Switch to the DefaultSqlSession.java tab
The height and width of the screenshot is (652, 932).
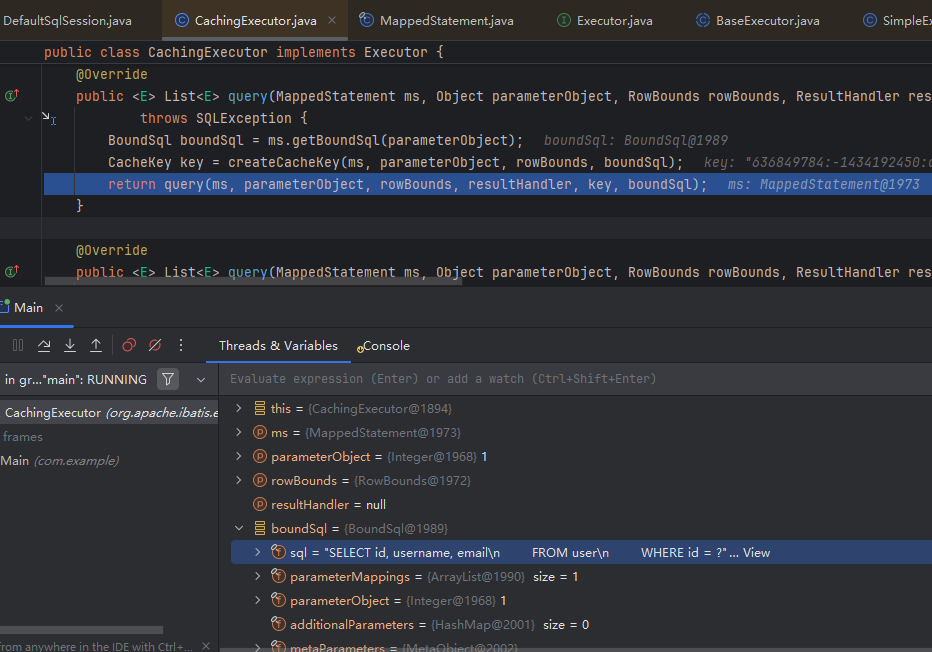67,21
